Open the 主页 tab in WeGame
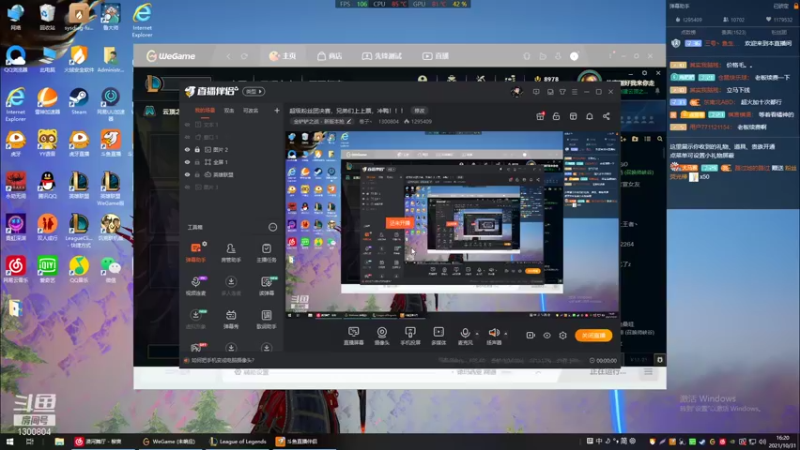Viewport: 800px width, 450px height. click(x=283, y=56)
